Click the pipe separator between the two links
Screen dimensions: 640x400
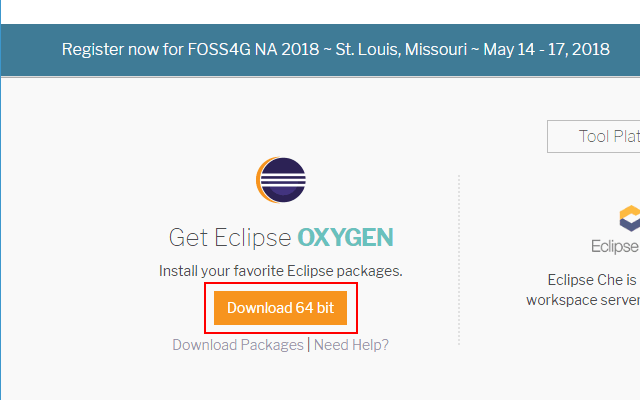click(309, 345)
